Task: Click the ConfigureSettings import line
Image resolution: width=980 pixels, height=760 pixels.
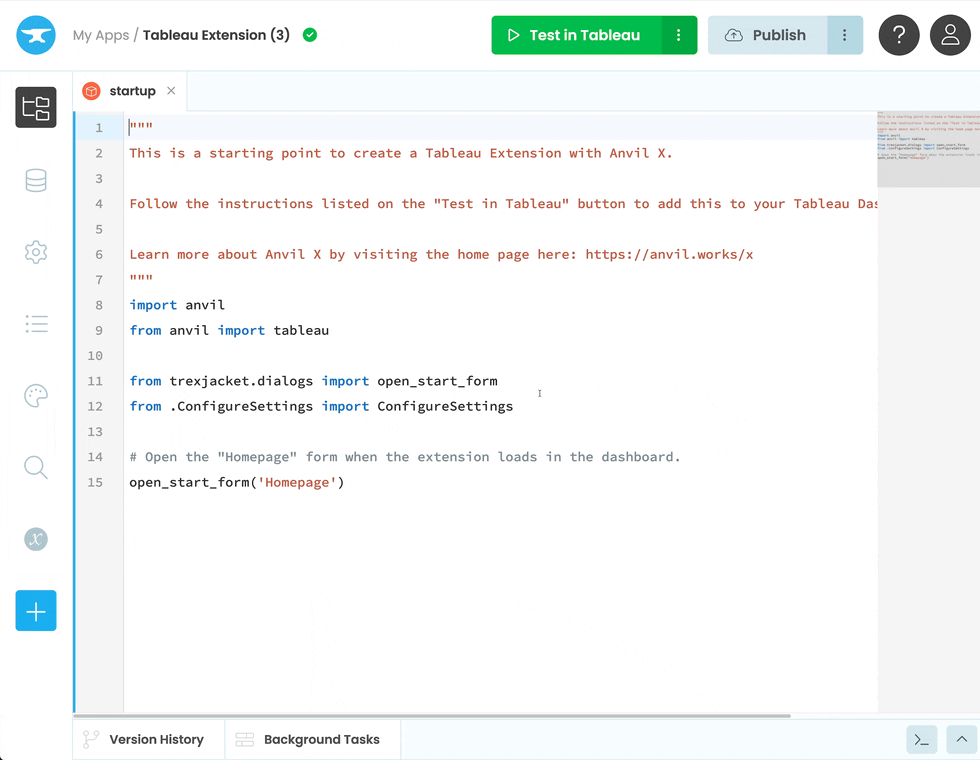Action: (x=321, y=406)
